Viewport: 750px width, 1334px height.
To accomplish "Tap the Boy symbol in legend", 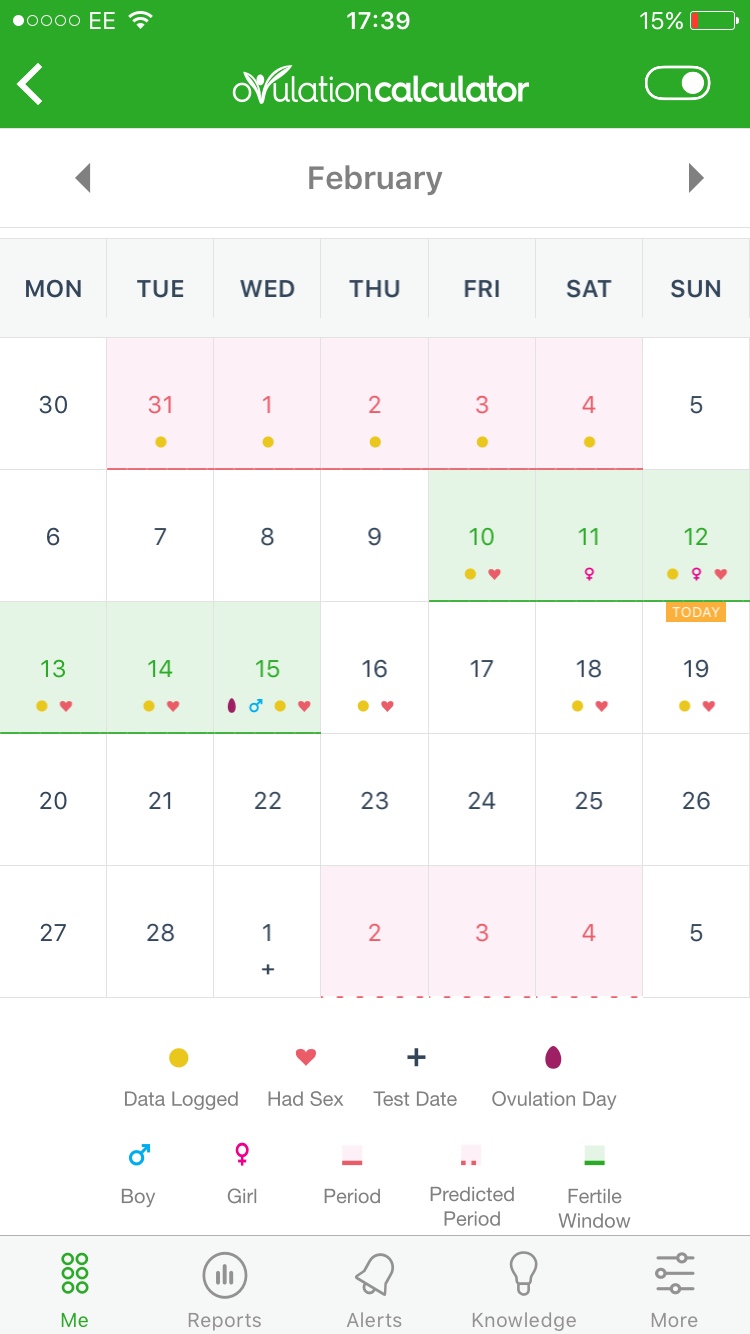I will pos(139,1156).
